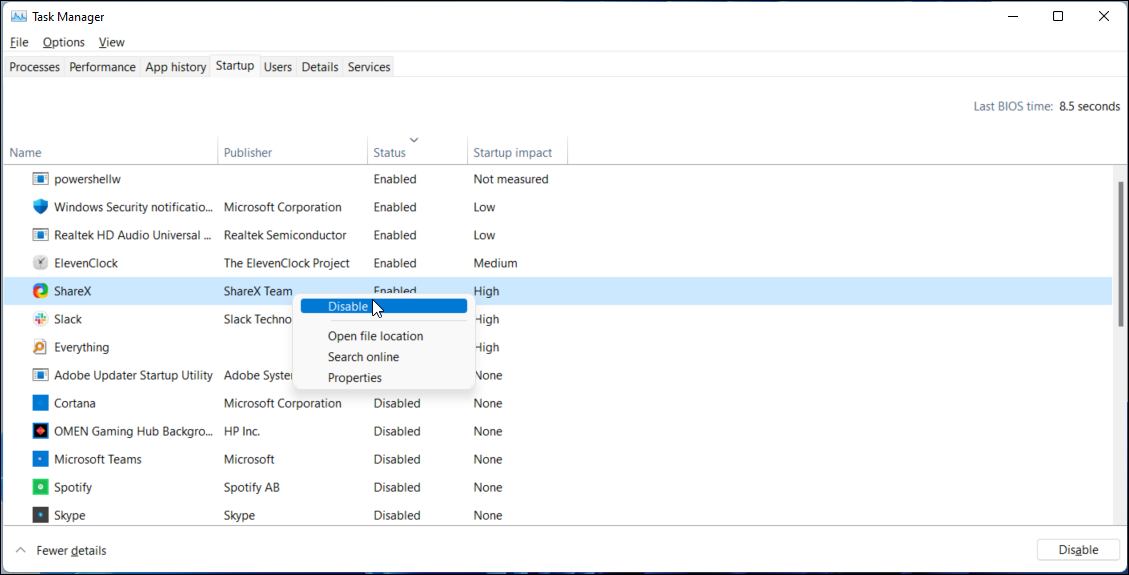Click HP Inc. publisher cell
1129x575 pixels.
(242, 432)
